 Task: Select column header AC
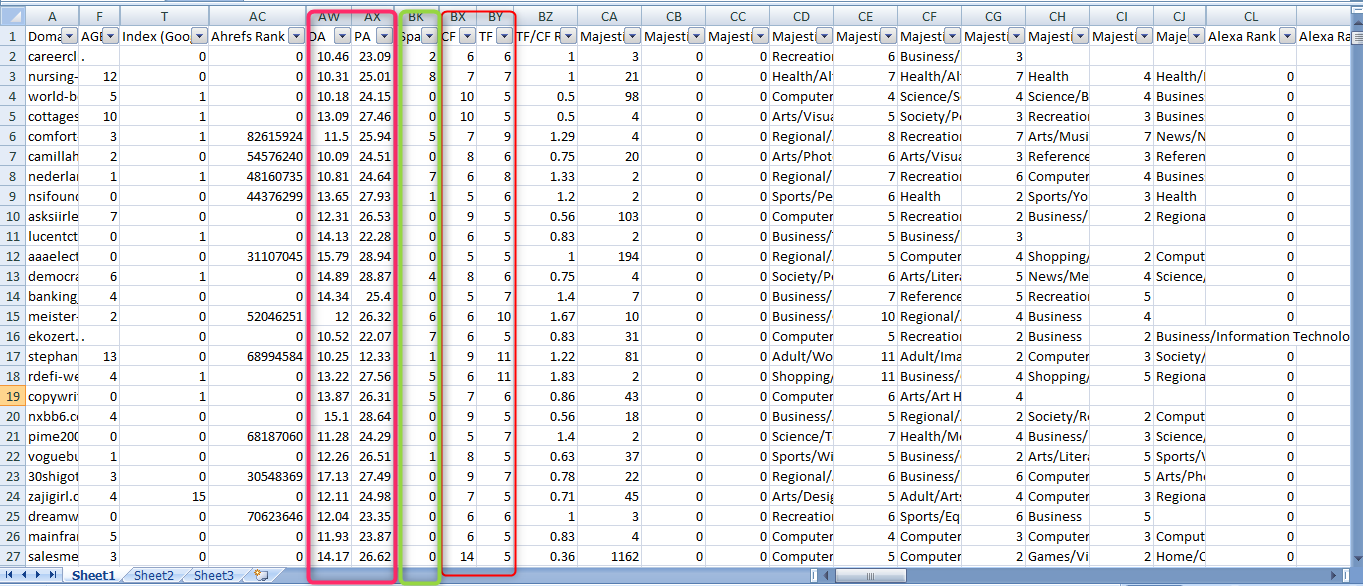pos(258,16)
